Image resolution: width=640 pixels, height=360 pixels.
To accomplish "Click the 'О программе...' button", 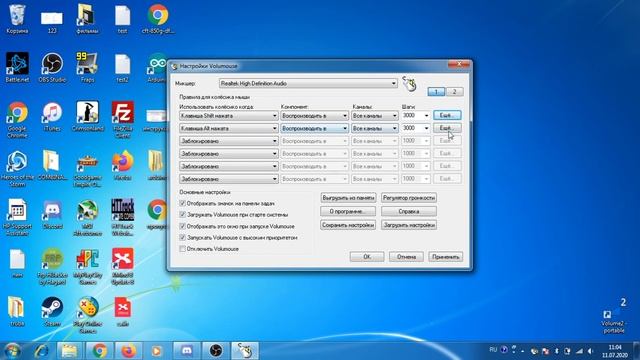I will coord(348,211).
